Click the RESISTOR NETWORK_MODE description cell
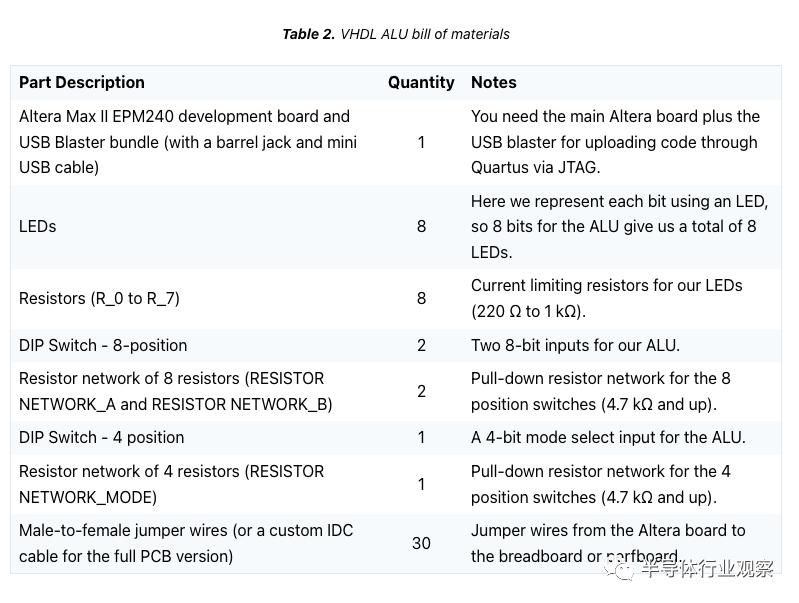This screenshot has height=603, width=799. pyautogui.click(x=172, y=484)
